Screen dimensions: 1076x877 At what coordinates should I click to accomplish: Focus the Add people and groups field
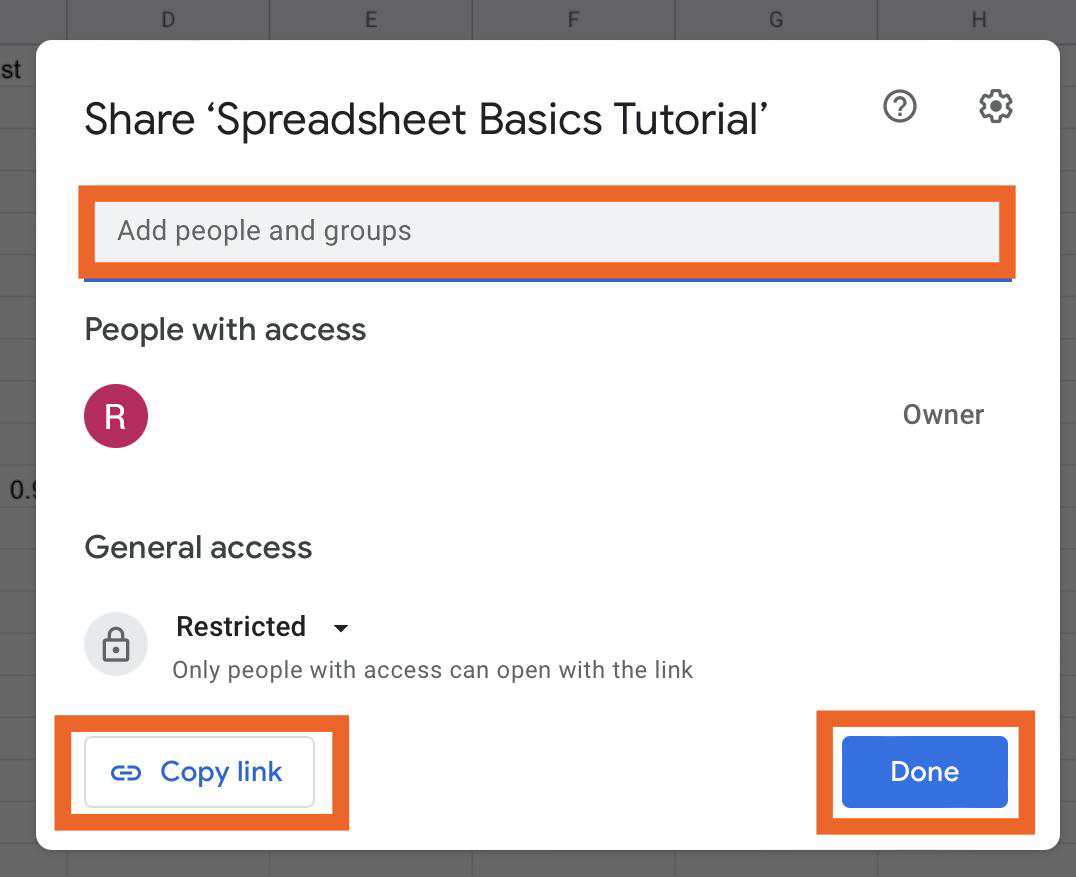point(547,232)
